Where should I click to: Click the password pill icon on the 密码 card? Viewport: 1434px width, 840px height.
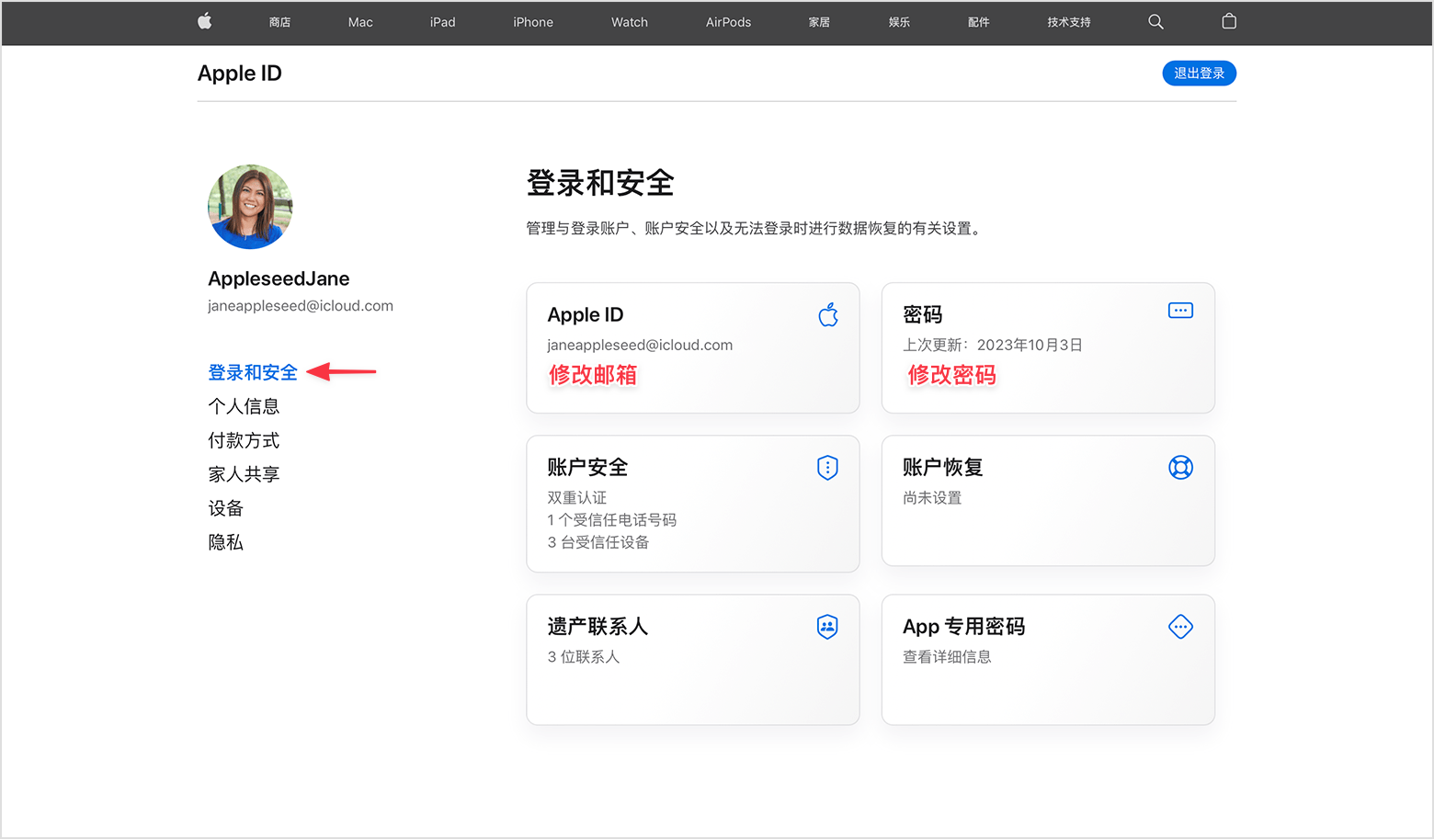coord(1180,310)
